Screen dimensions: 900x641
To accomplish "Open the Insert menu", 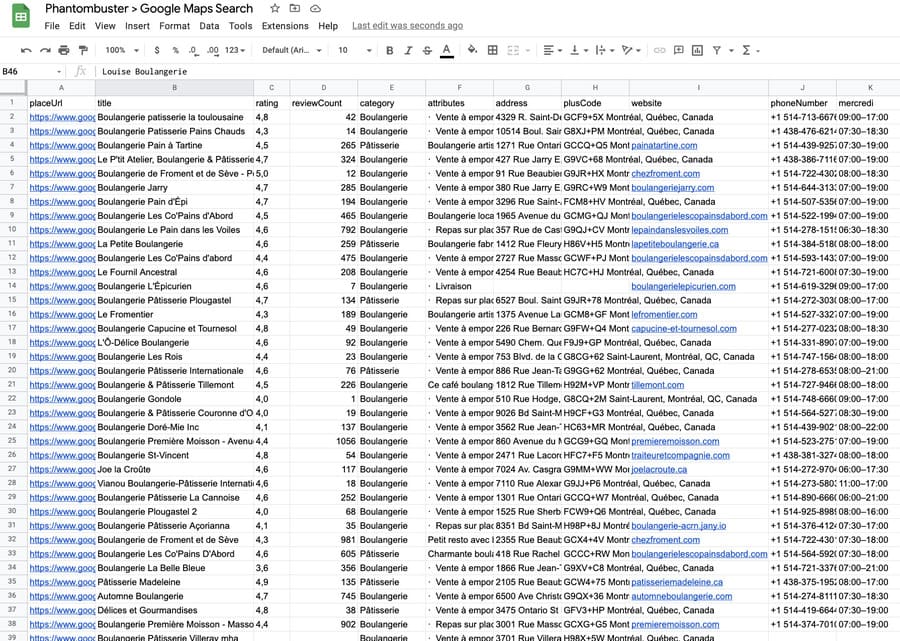I will 137,26.
